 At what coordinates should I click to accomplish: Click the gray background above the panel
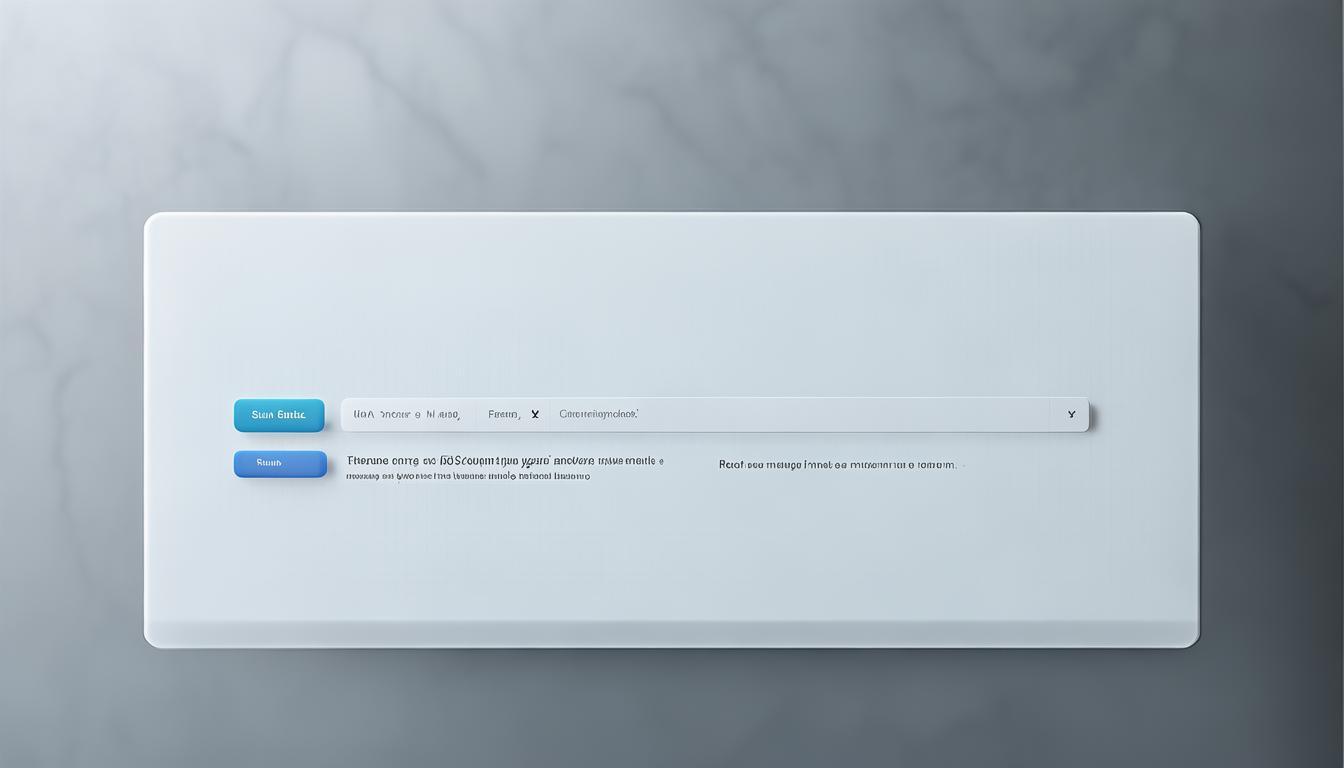tap(670, 100)
